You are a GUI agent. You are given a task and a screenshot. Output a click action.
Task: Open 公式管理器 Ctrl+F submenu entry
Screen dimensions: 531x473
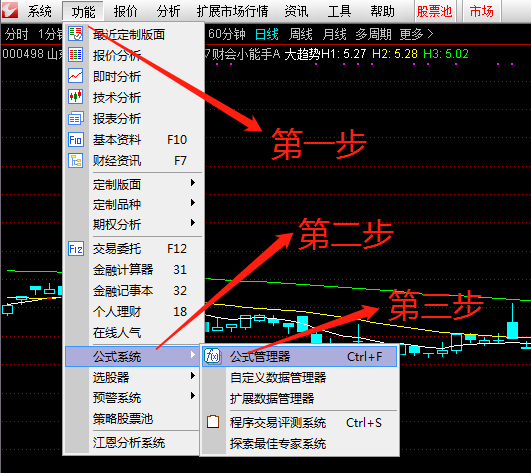(299, 356)
